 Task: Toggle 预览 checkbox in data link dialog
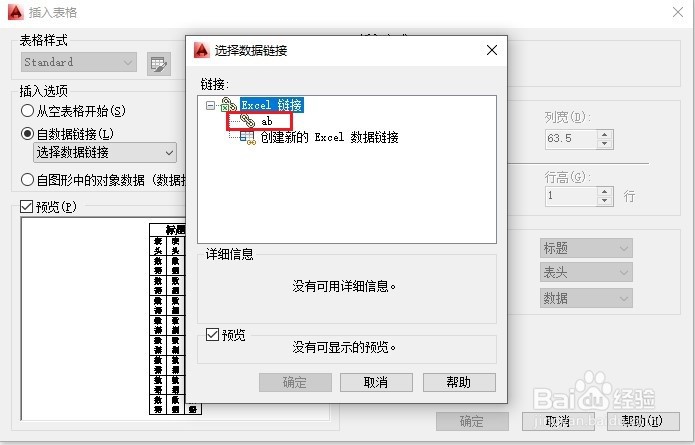coord(212,334)
